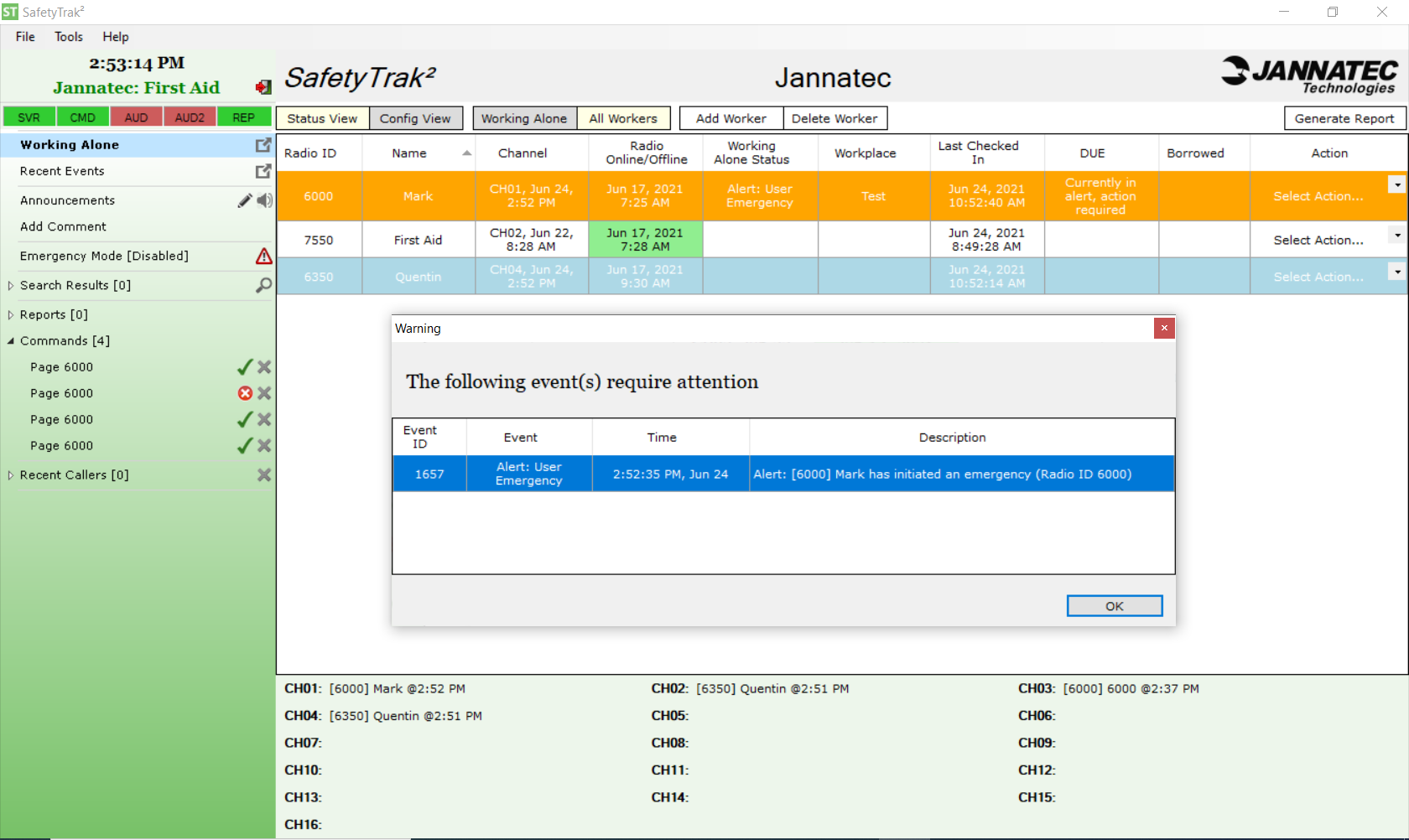Click CH04 entry showing Quentin @2:51 PM
This screenshot has width=1409, height=840.
383,716
